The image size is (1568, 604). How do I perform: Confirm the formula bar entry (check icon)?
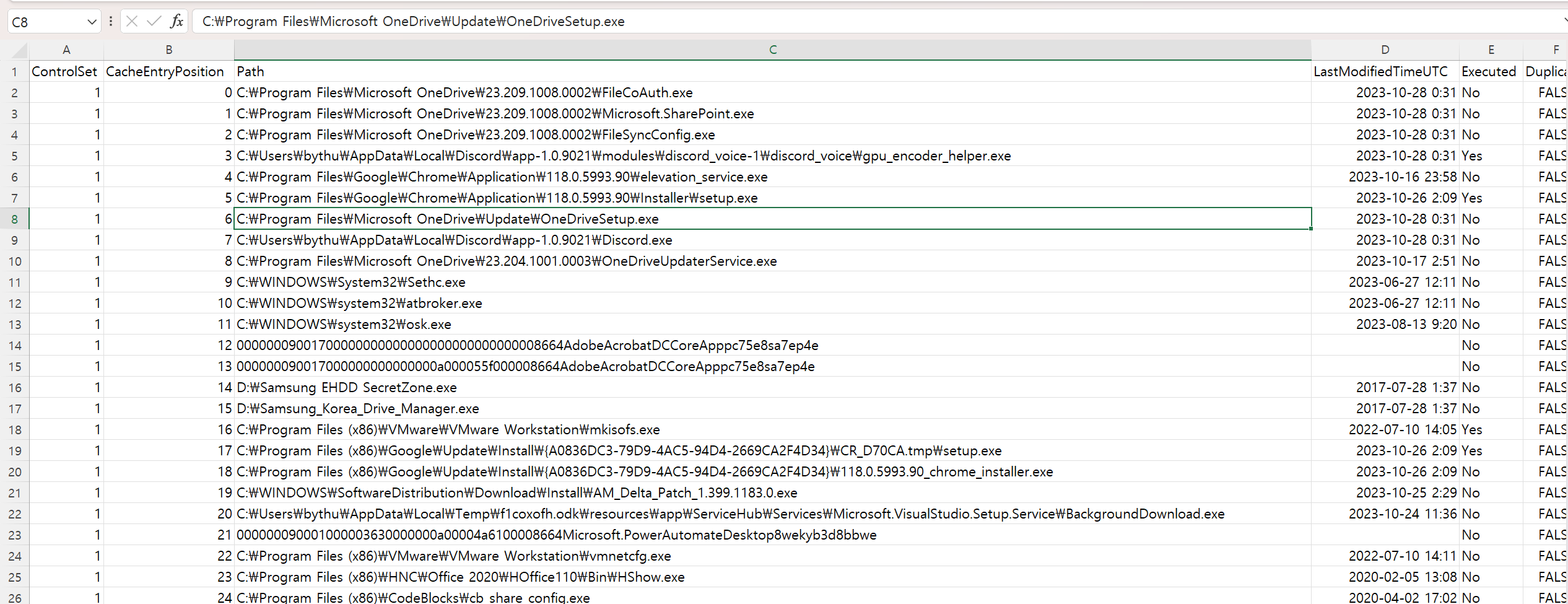tap(154, 22)
